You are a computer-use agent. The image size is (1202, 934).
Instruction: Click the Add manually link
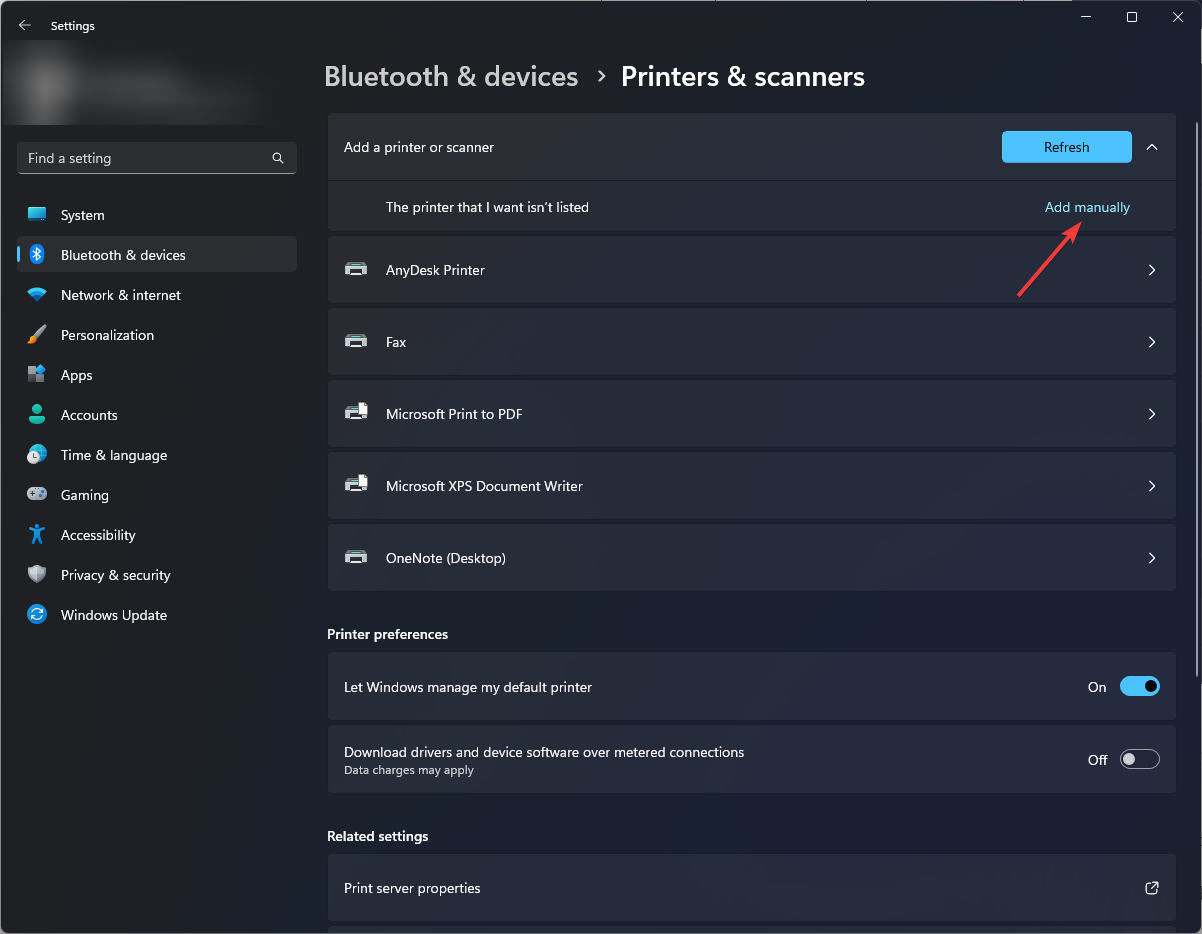[1087, 207]
